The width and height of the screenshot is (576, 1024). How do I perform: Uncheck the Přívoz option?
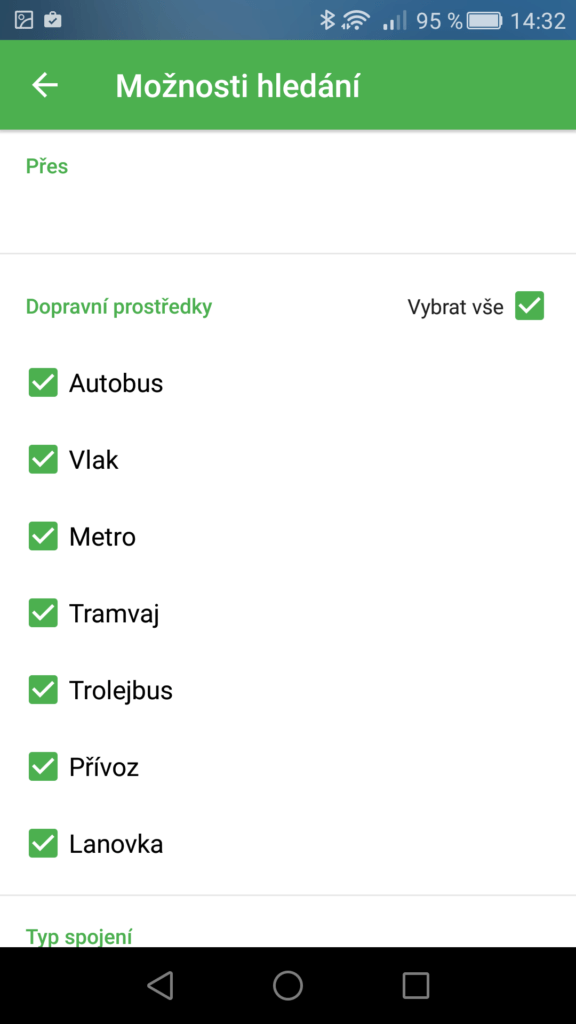[x=43, y=767]
